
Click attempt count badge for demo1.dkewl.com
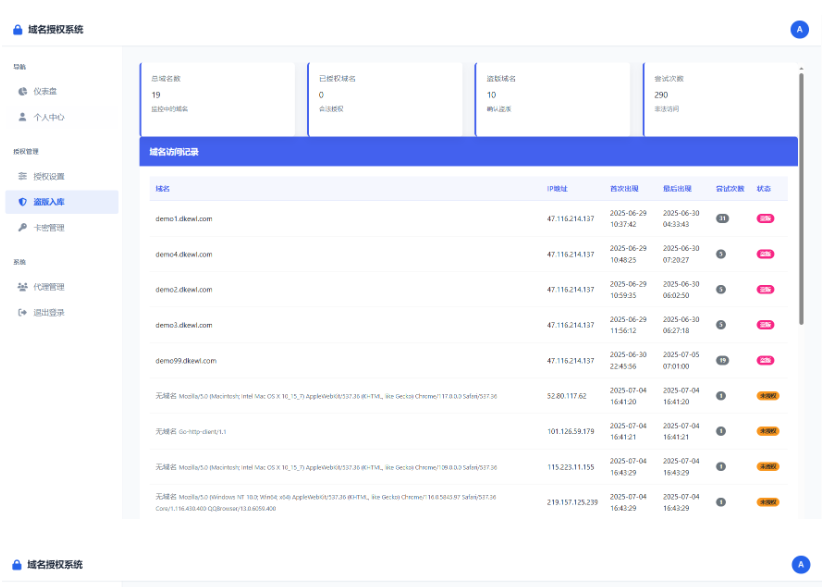click(x=722, y=218)
